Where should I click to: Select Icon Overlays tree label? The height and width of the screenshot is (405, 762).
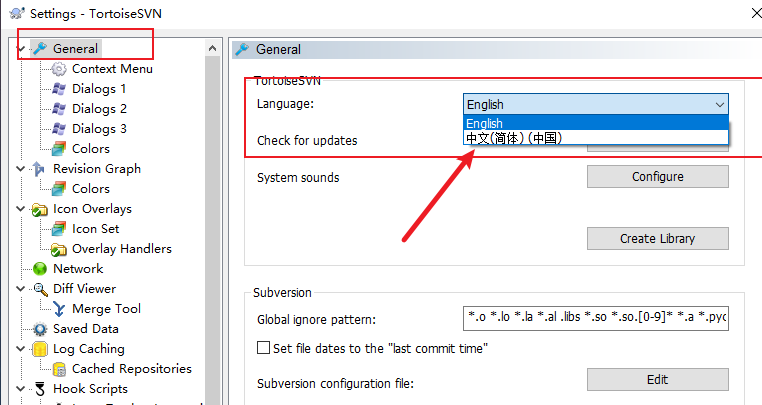point(92,209)
